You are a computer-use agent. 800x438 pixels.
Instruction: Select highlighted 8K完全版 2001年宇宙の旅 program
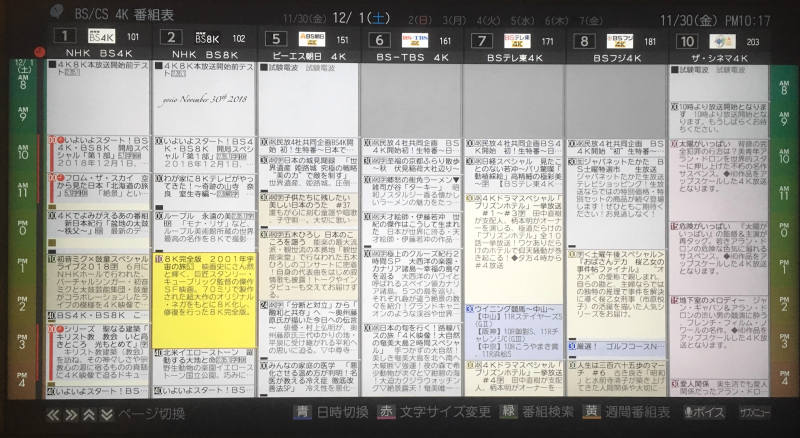tap(204, 301)
